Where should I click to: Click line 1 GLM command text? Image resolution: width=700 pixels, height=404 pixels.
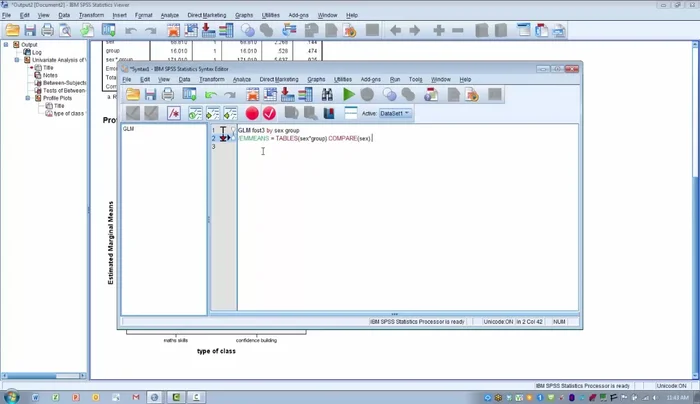point(269,130)
